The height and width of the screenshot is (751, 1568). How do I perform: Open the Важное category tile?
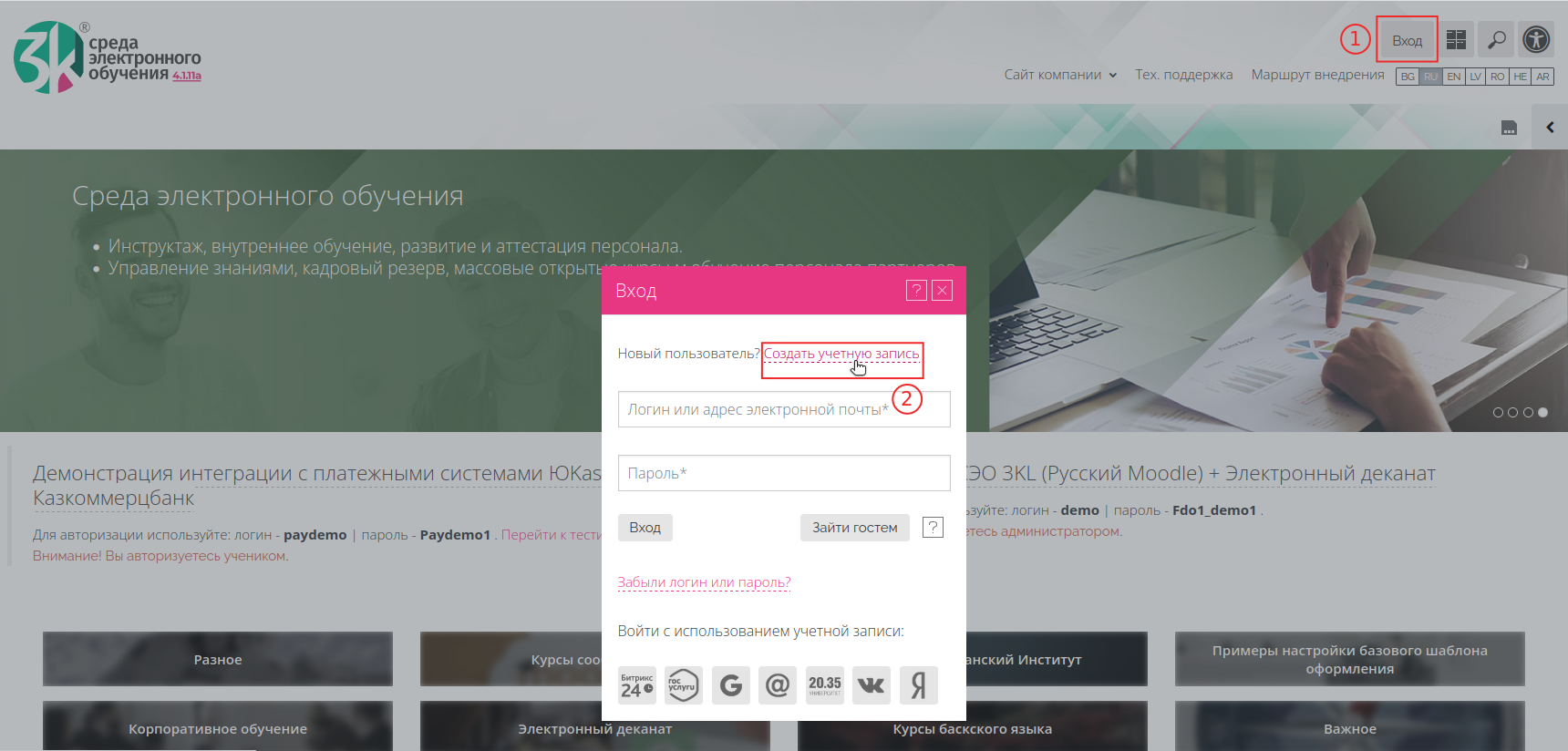pyautogui.click(x=1350, y=727)
